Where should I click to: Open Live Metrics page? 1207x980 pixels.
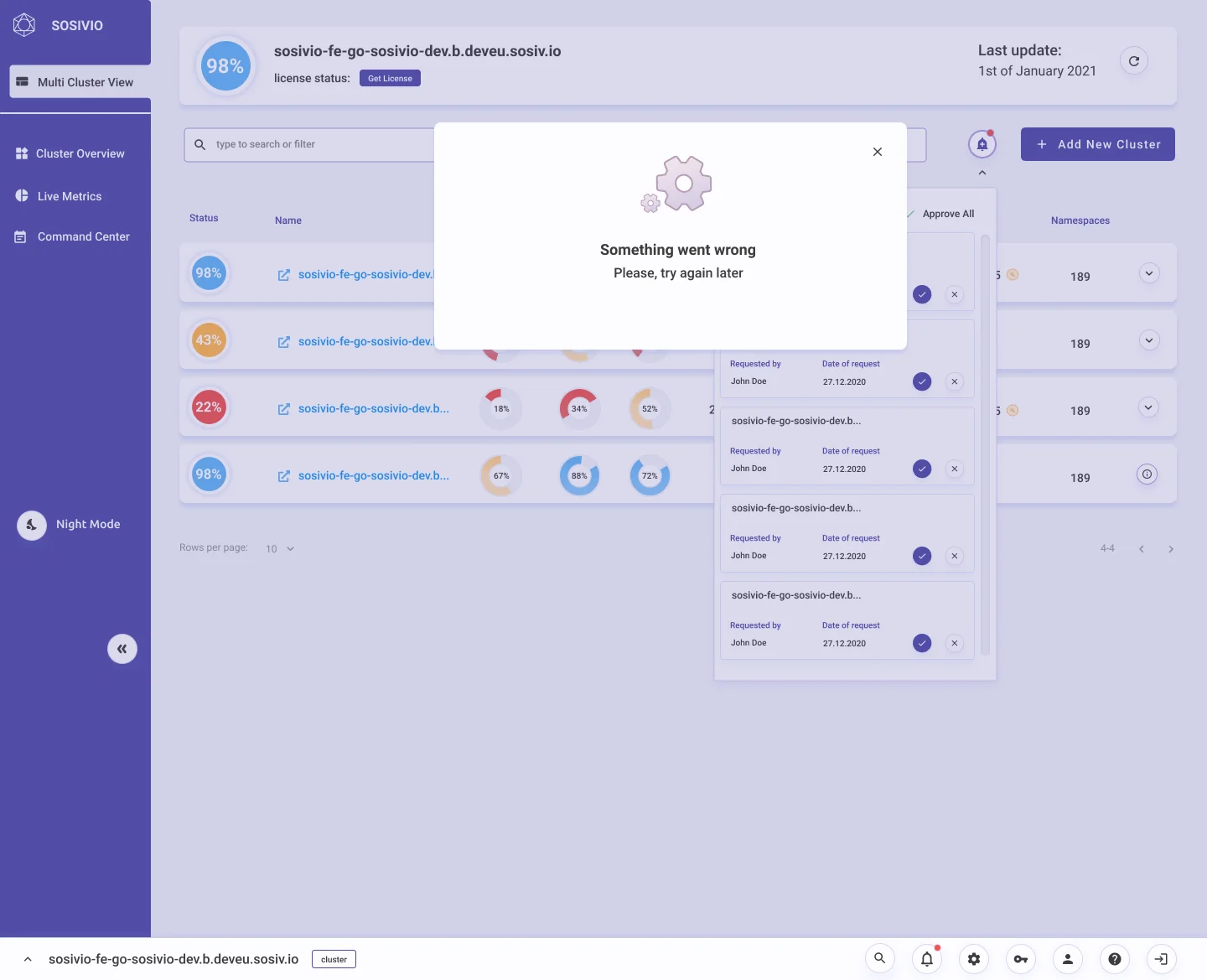point(59,196)
